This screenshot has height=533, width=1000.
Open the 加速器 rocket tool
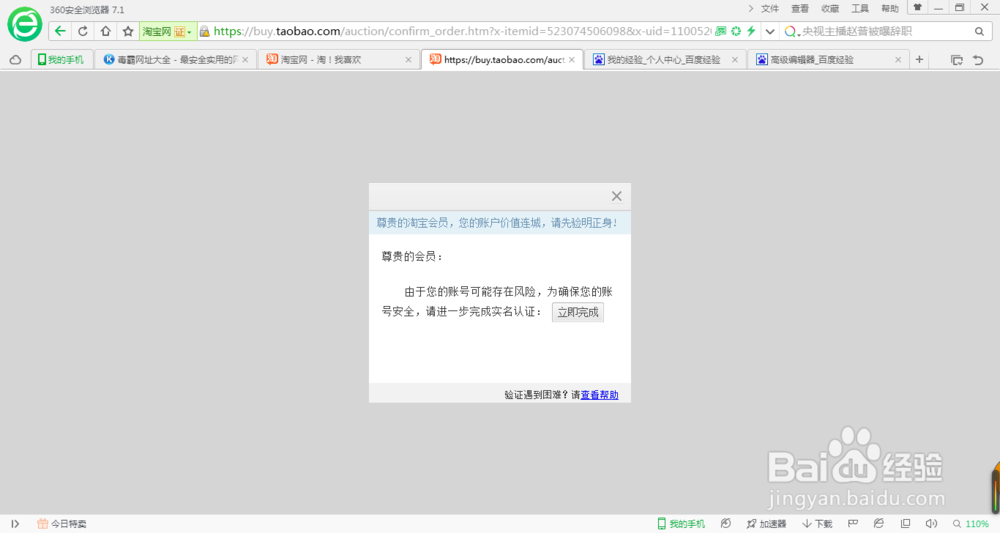point(766,523)
